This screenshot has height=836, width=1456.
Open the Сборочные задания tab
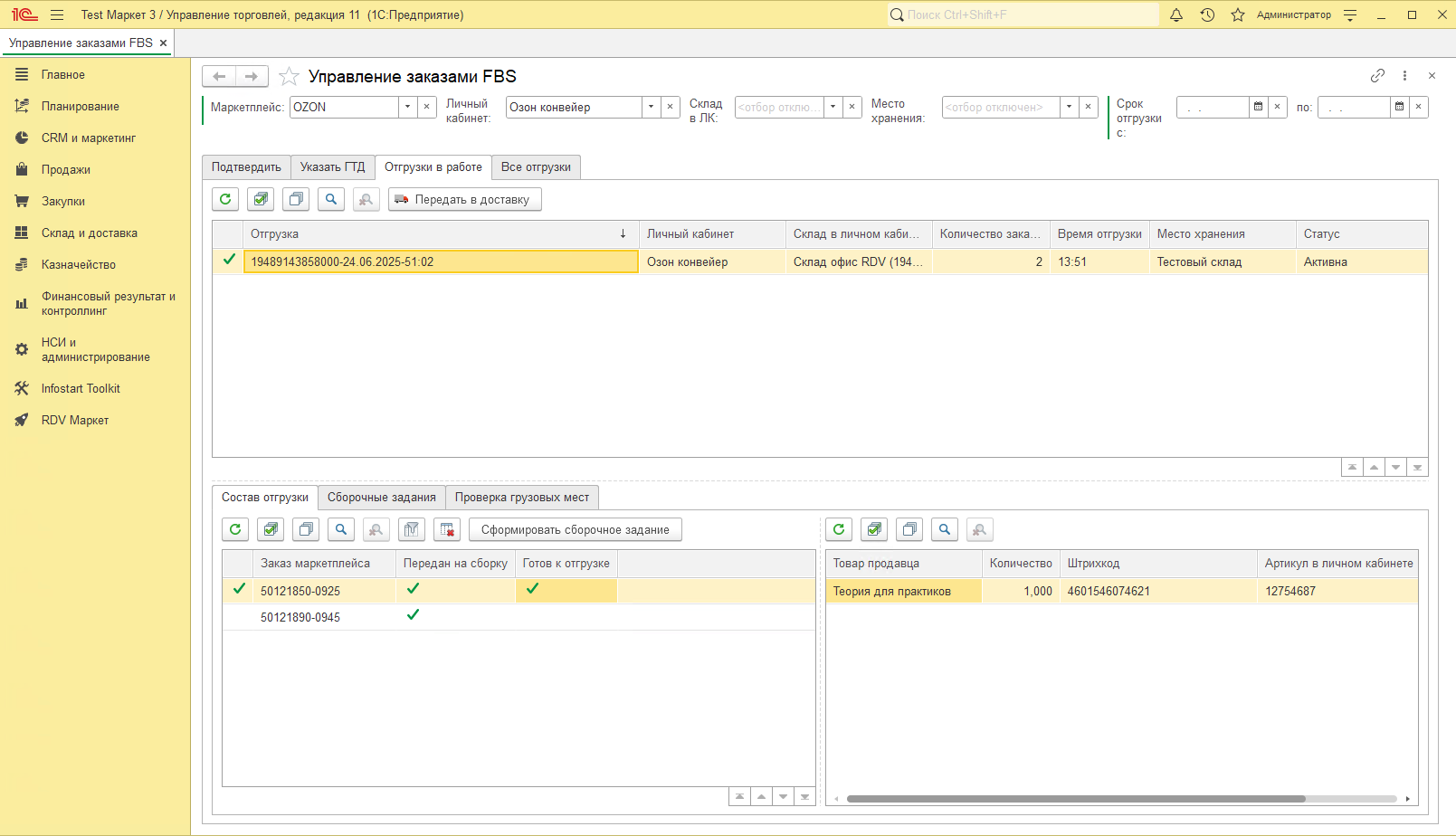click(381, 498)
